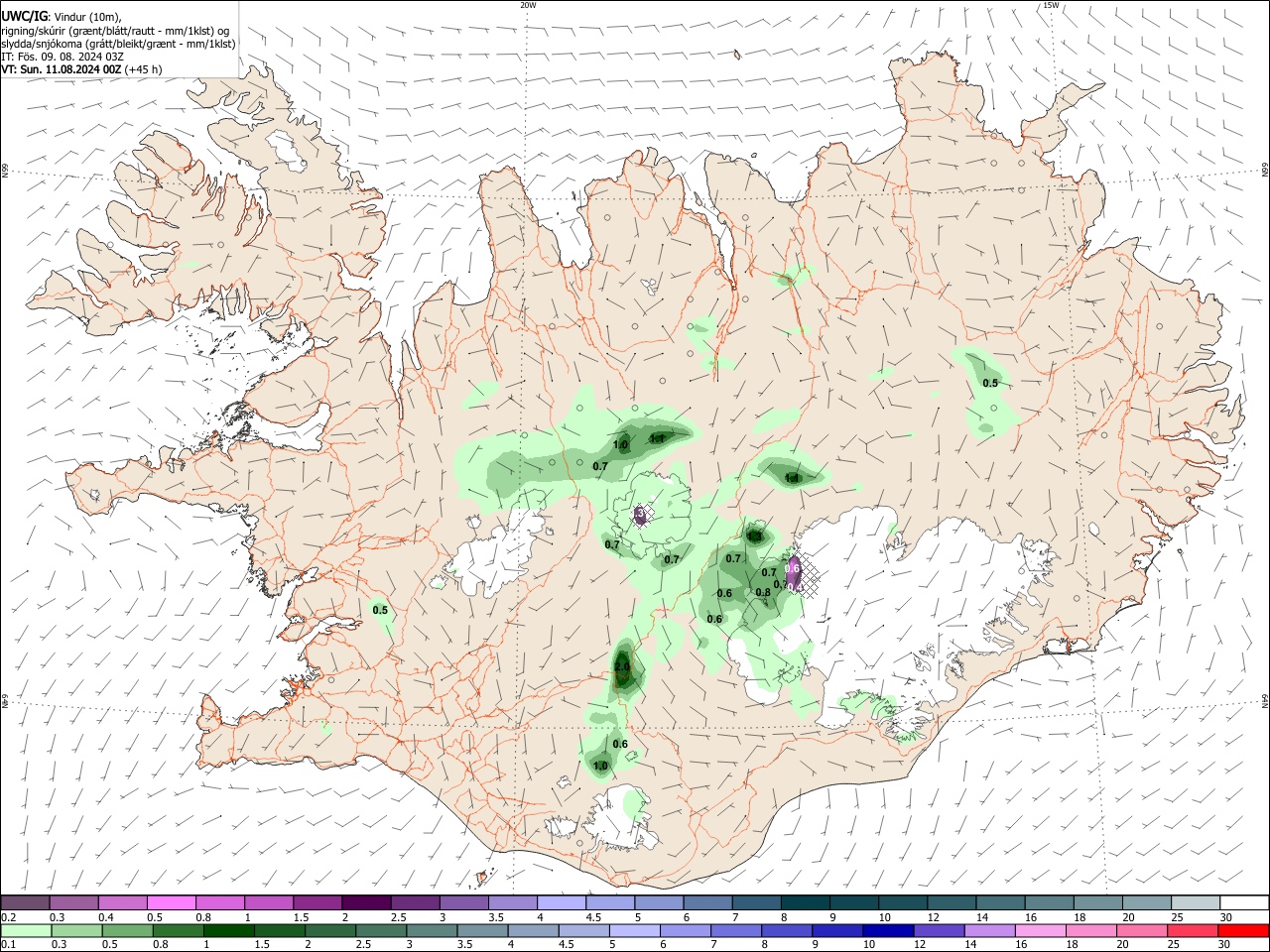Screen dimensions: 1270x952
Task: Click the UWC/IG title text
Action: (25, 17)
